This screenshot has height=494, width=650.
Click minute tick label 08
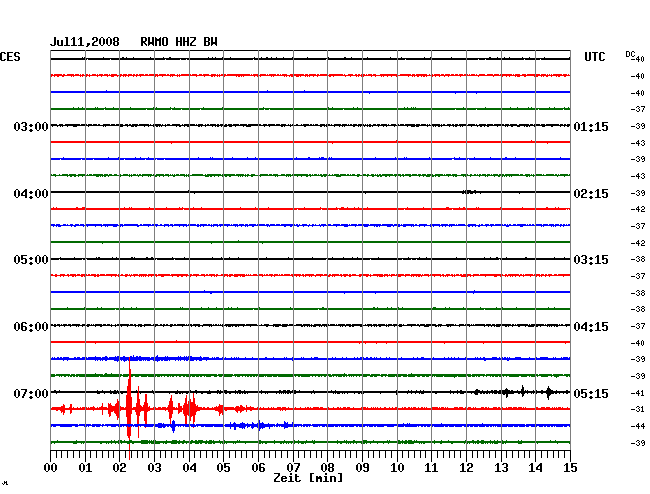(x=327, y=468)
